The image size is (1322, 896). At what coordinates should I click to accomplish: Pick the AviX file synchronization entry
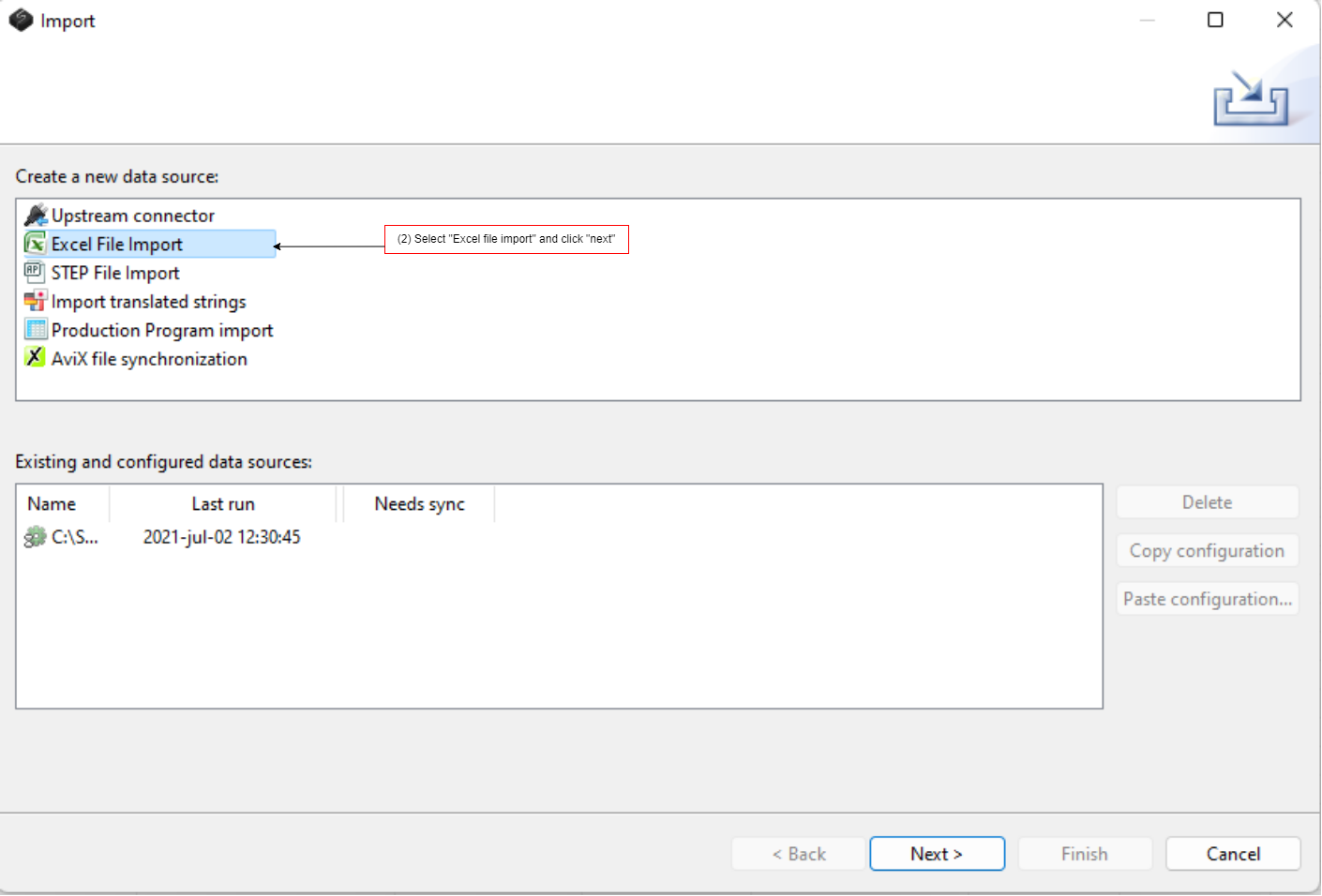tap(149, 359)
